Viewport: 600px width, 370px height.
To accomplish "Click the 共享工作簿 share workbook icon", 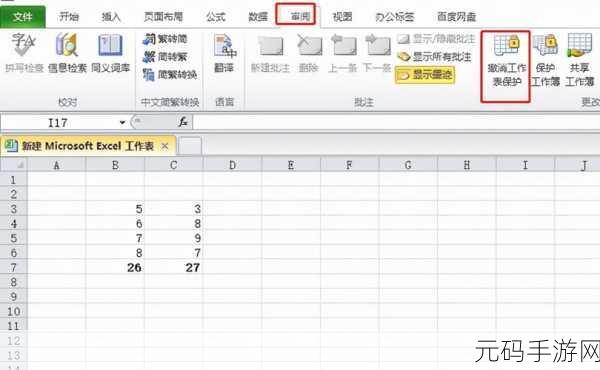I will pyautogui.click(x=580, y=60).
